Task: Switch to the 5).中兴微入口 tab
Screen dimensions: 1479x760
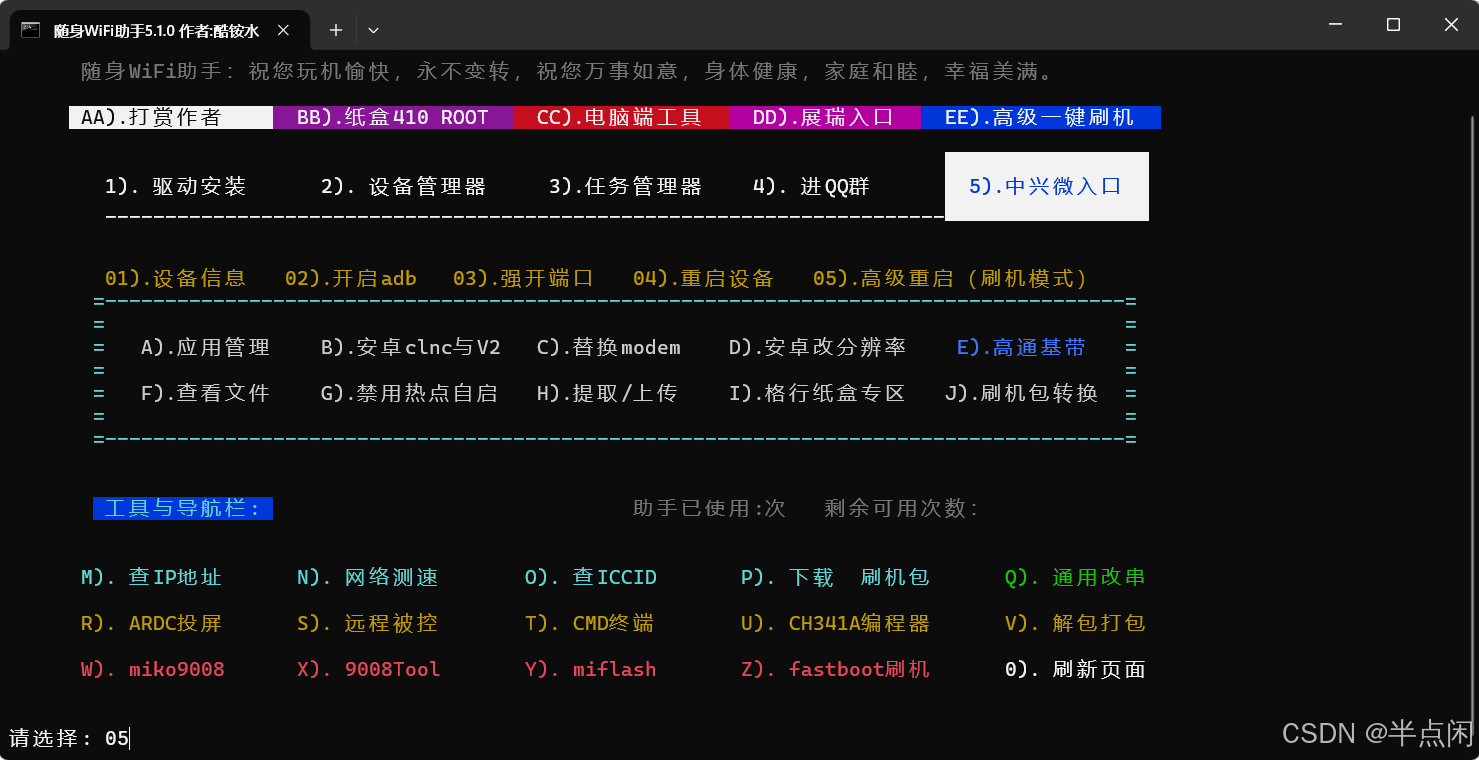Action: click(x=1046, y=186)
